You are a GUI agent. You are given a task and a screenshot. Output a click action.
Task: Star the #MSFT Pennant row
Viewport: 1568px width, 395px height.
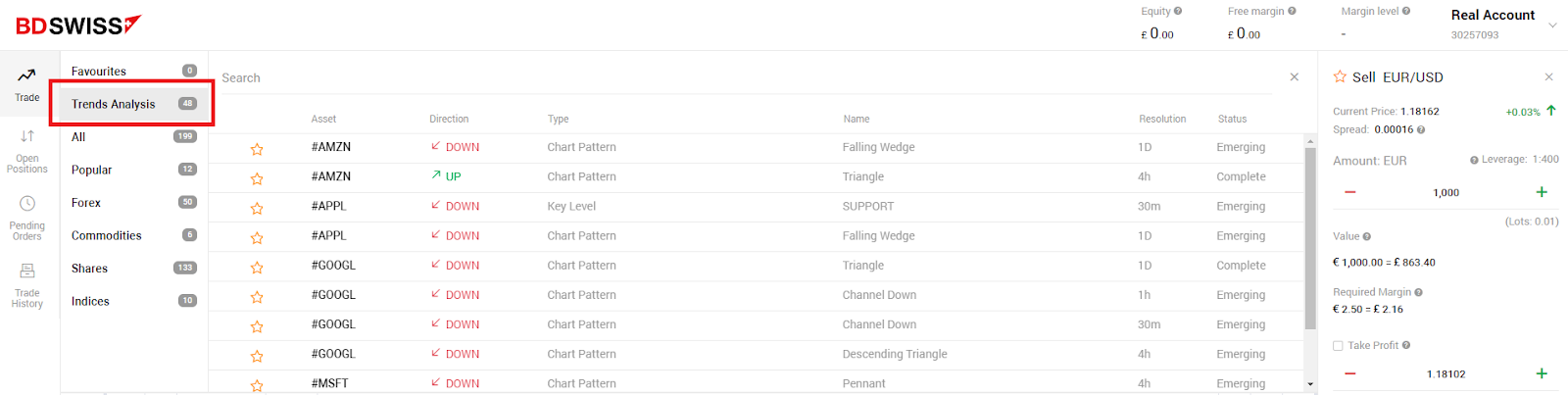coord(257,385)
